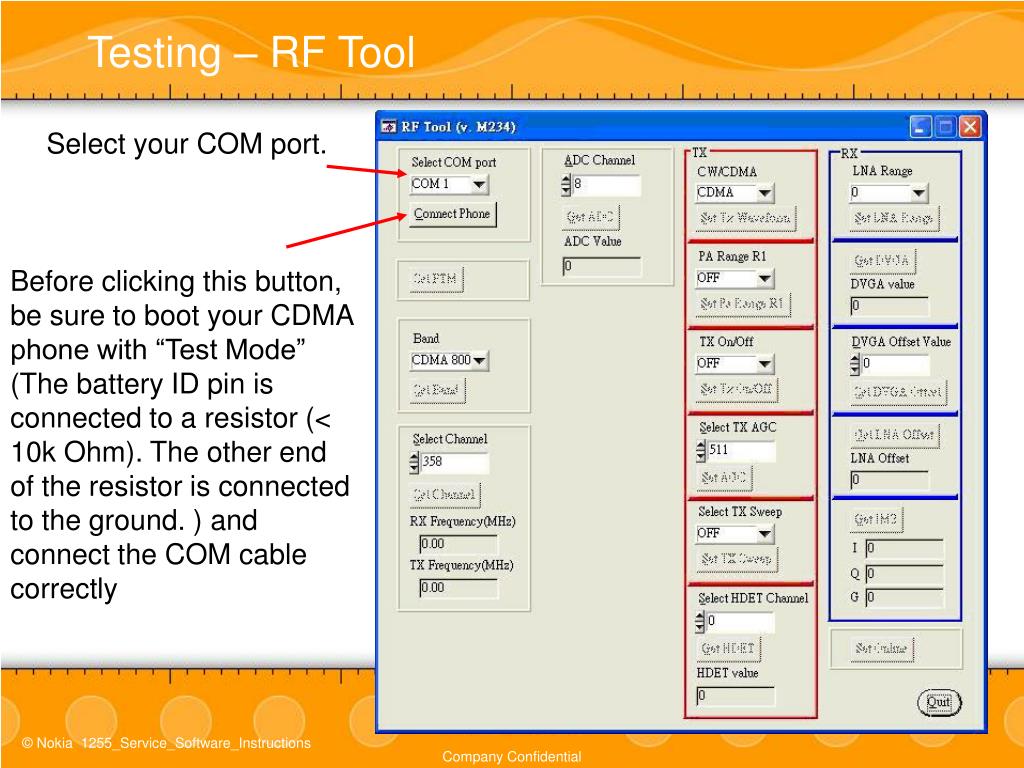This screenshot has height=768, width=1024.
Task: Click the DVGA value field
Action: pos(889,306)
